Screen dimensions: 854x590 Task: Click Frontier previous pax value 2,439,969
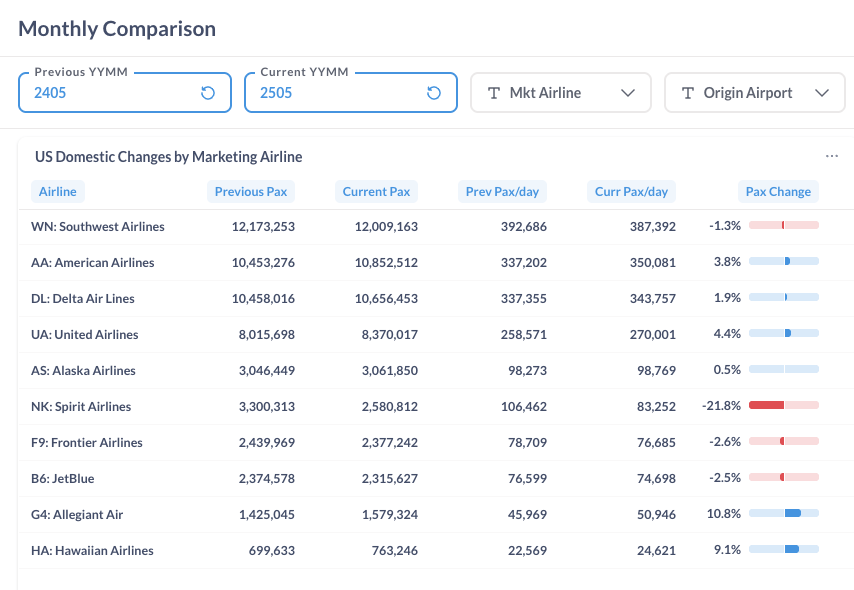coord(266,442)
